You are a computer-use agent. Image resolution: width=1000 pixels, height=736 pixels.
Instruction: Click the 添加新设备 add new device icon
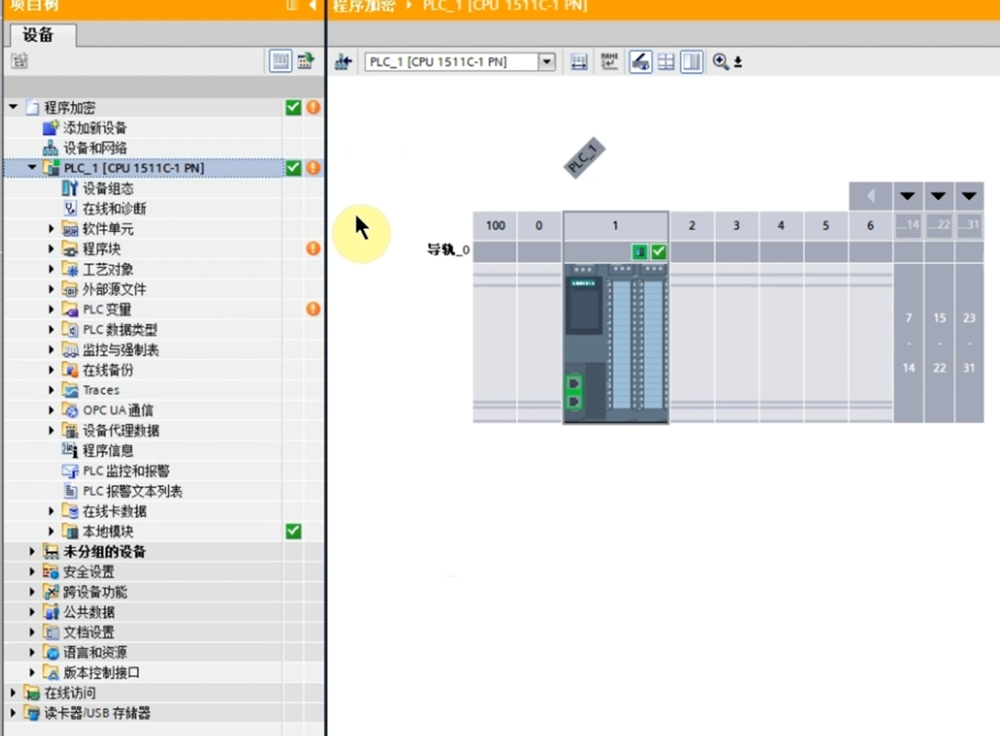coord(51,128)
